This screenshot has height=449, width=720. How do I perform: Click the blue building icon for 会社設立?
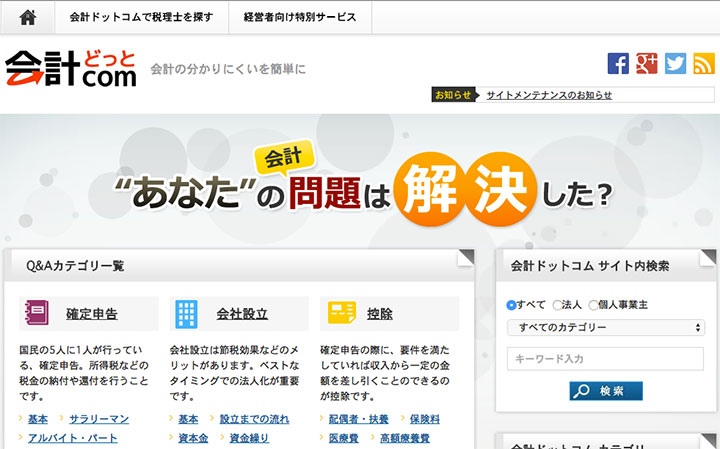click(x=186, y=314)
